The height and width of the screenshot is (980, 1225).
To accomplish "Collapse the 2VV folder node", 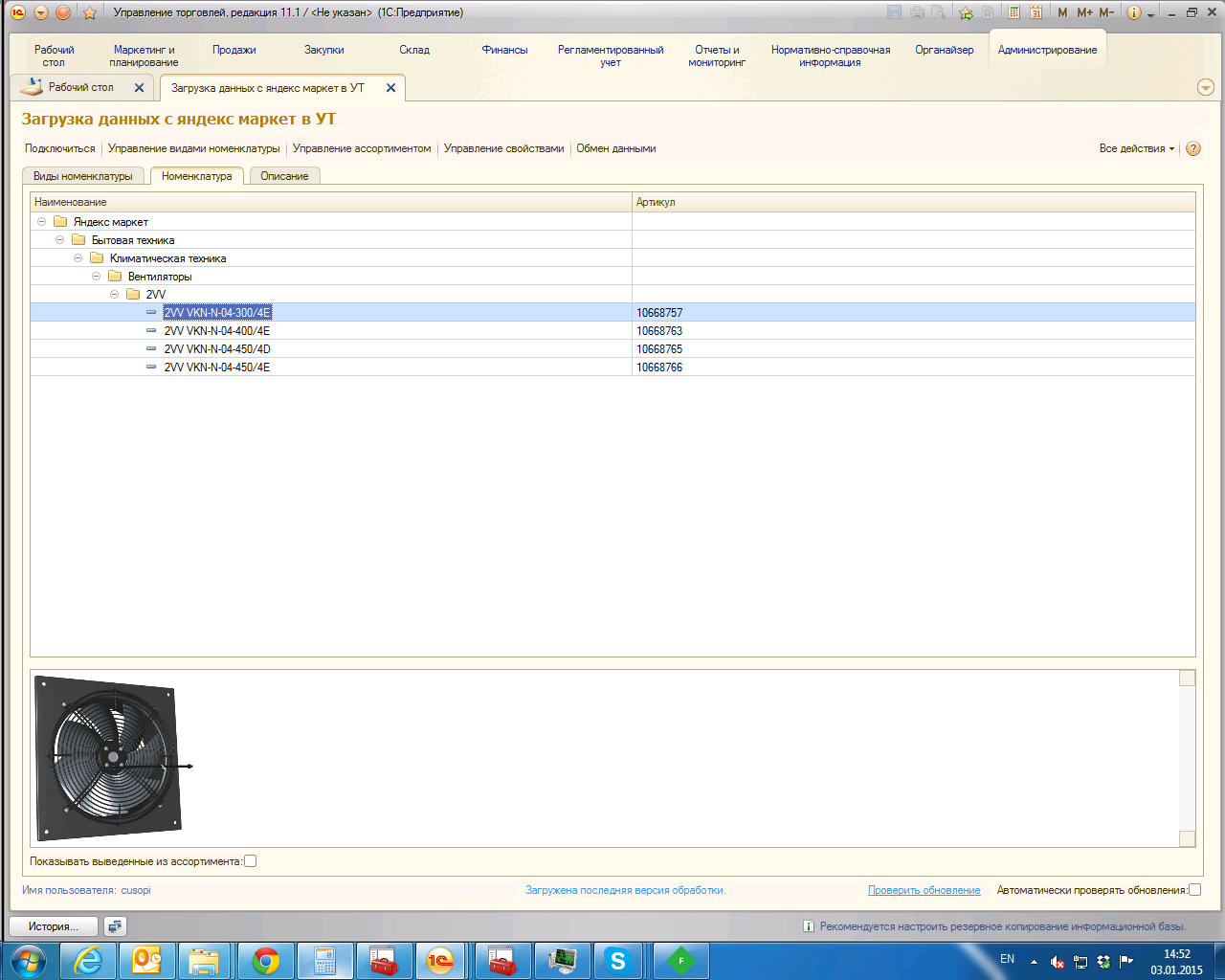I will point(114,295).
